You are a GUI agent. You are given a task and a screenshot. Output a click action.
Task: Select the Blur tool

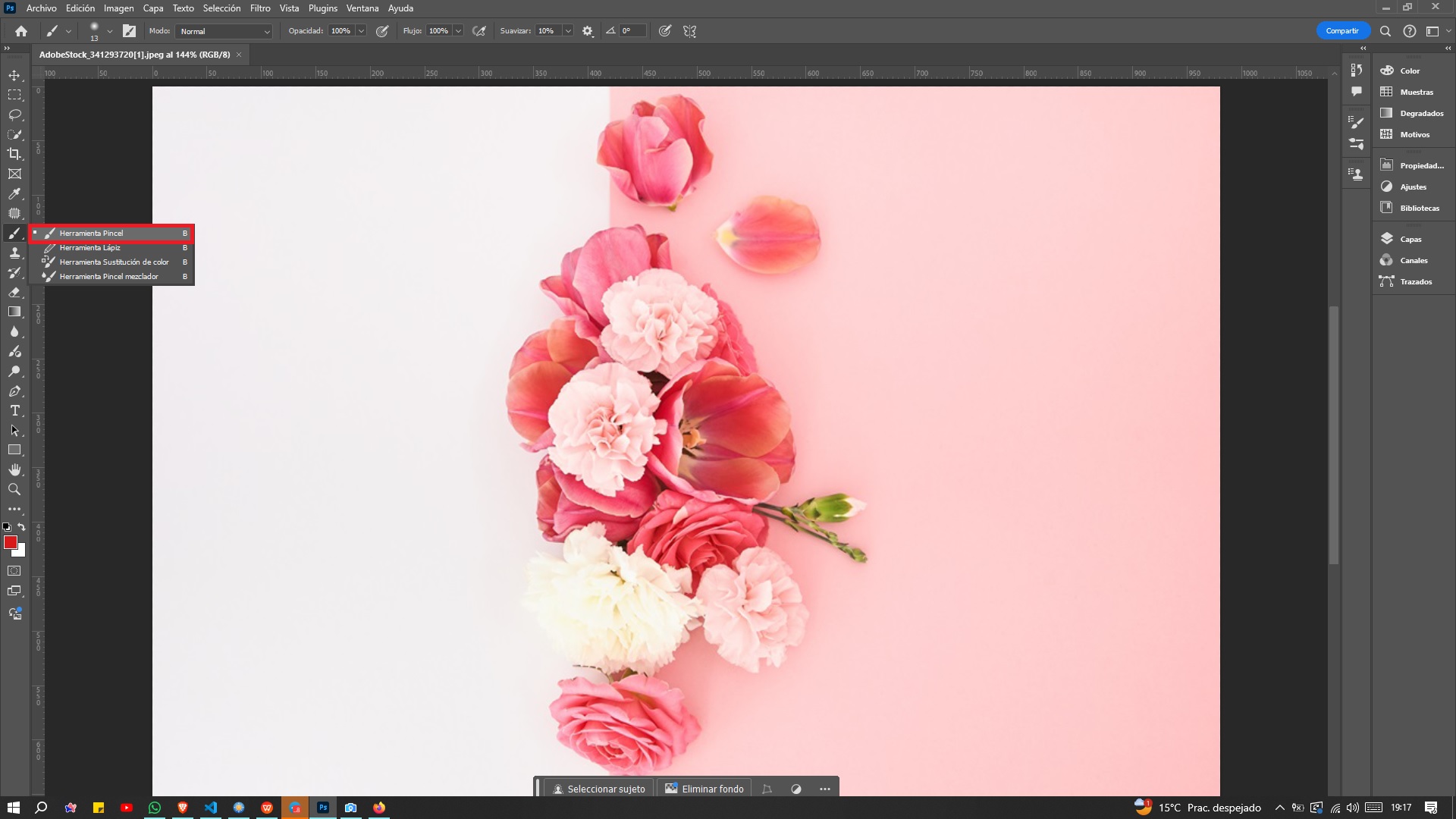click(14, 331)
